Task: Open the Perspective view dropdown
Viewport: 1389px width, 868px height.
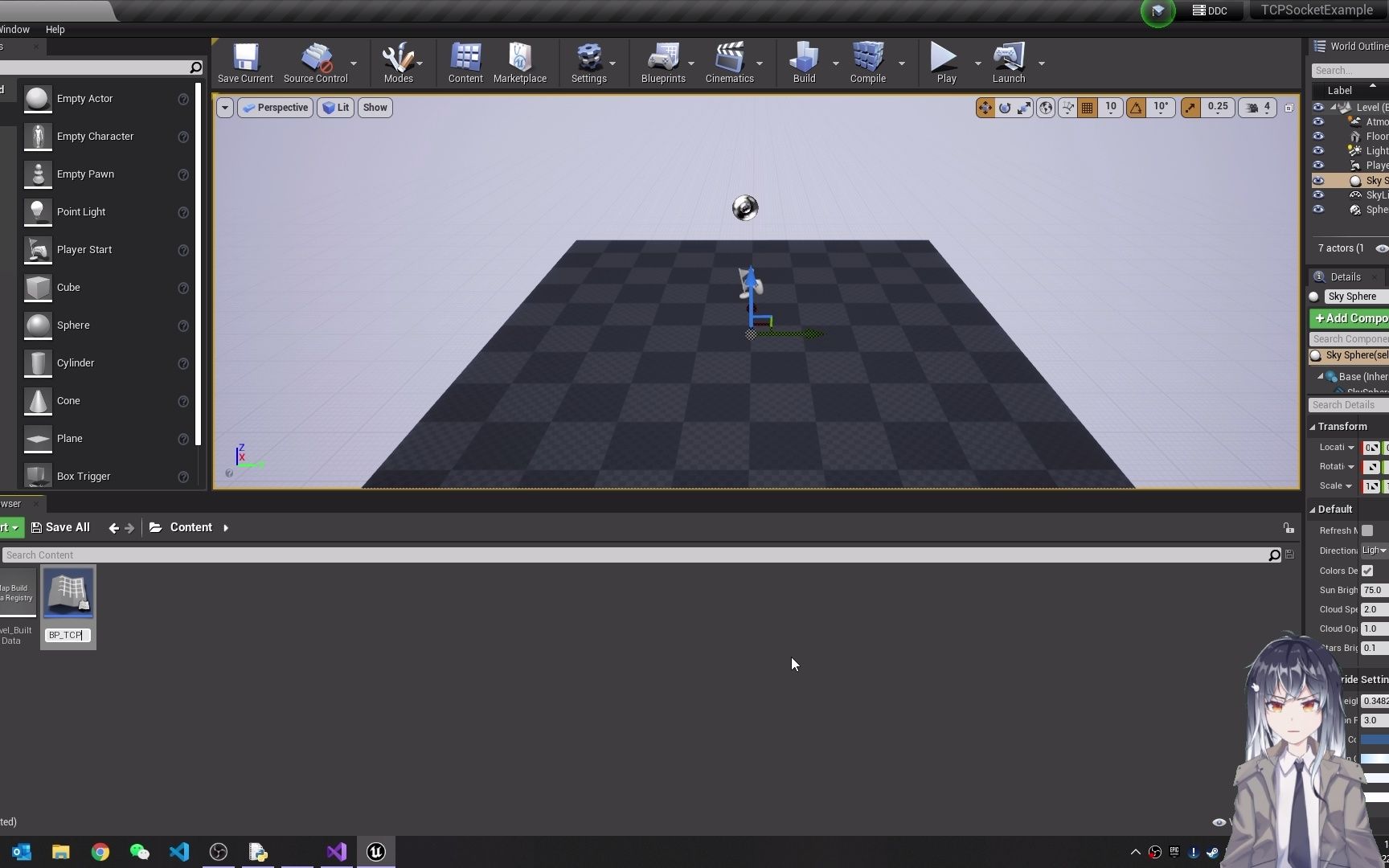Action: [275, 107]
